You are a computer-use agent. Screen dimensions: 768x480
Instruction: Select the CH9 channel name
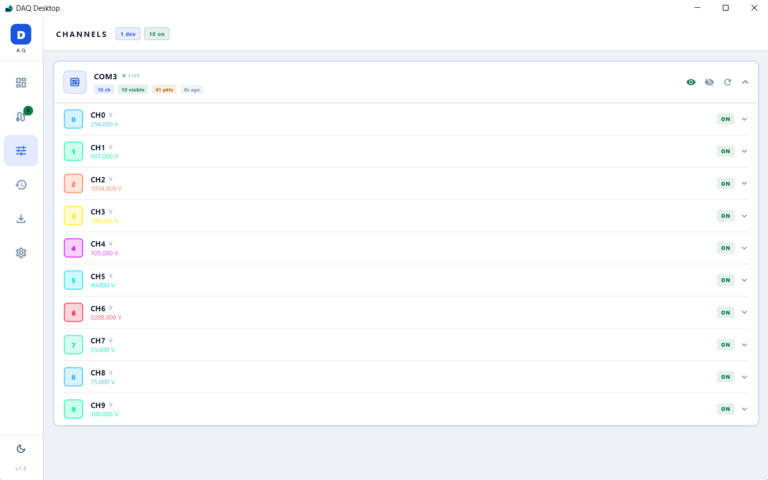[x=98, y=406]
